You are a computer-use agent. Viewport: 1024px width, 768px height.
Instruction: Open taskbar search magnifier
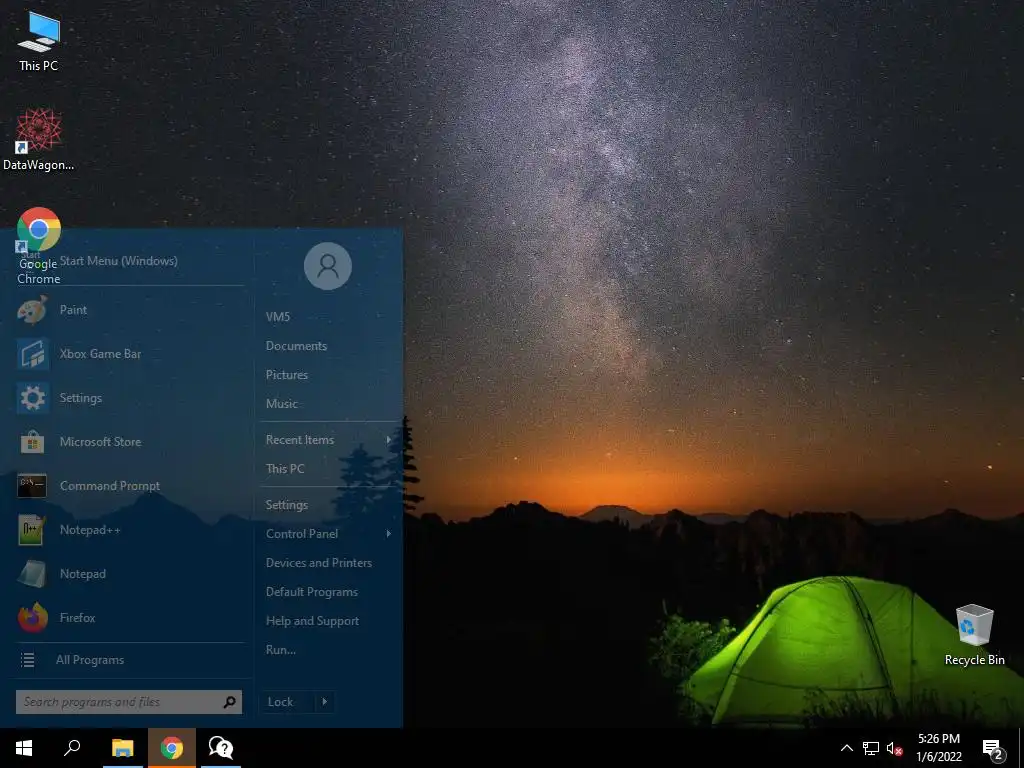pos(72,748)
